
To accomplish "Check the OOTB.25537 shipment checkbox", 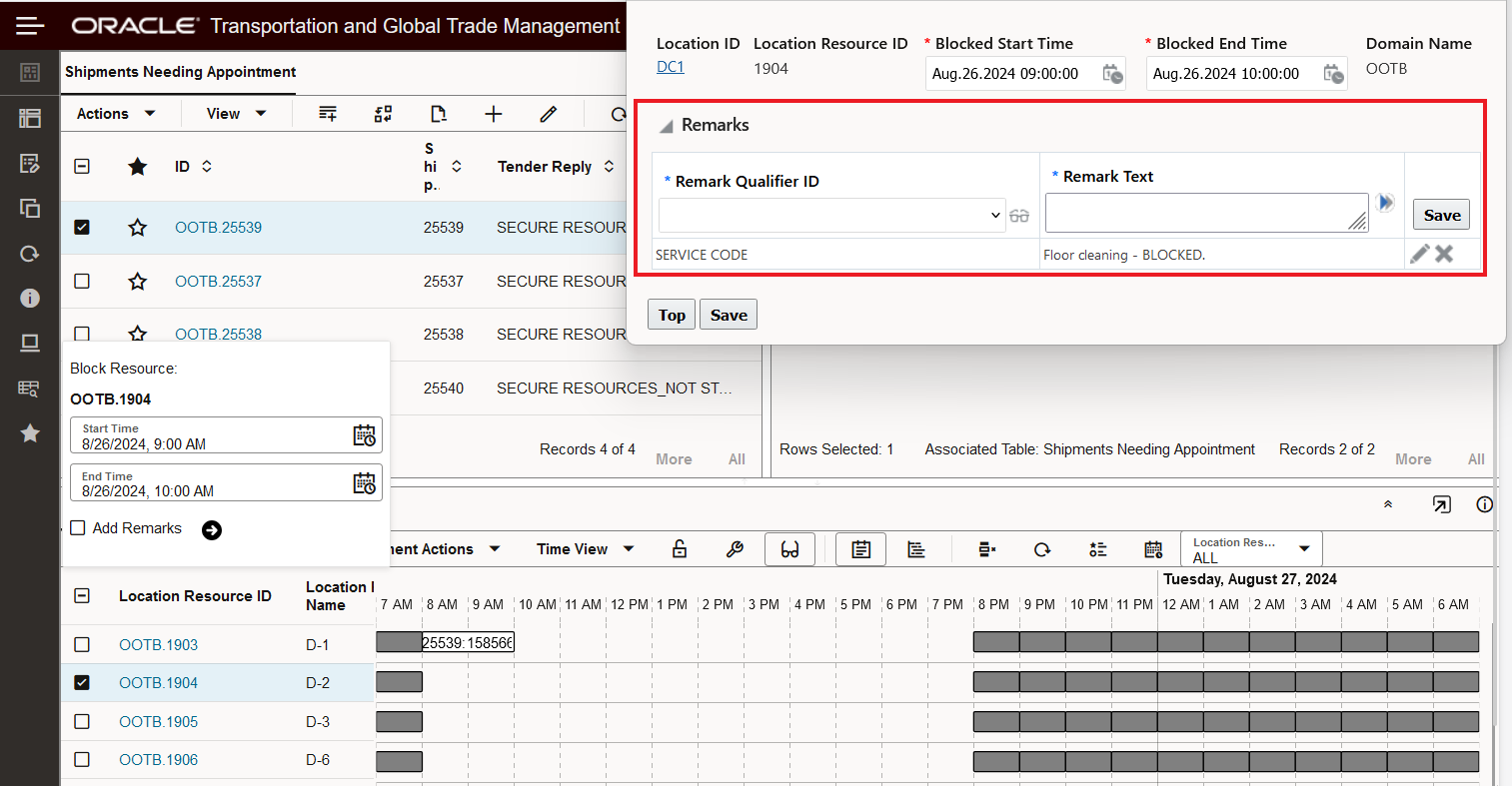I will click(82, 281).
